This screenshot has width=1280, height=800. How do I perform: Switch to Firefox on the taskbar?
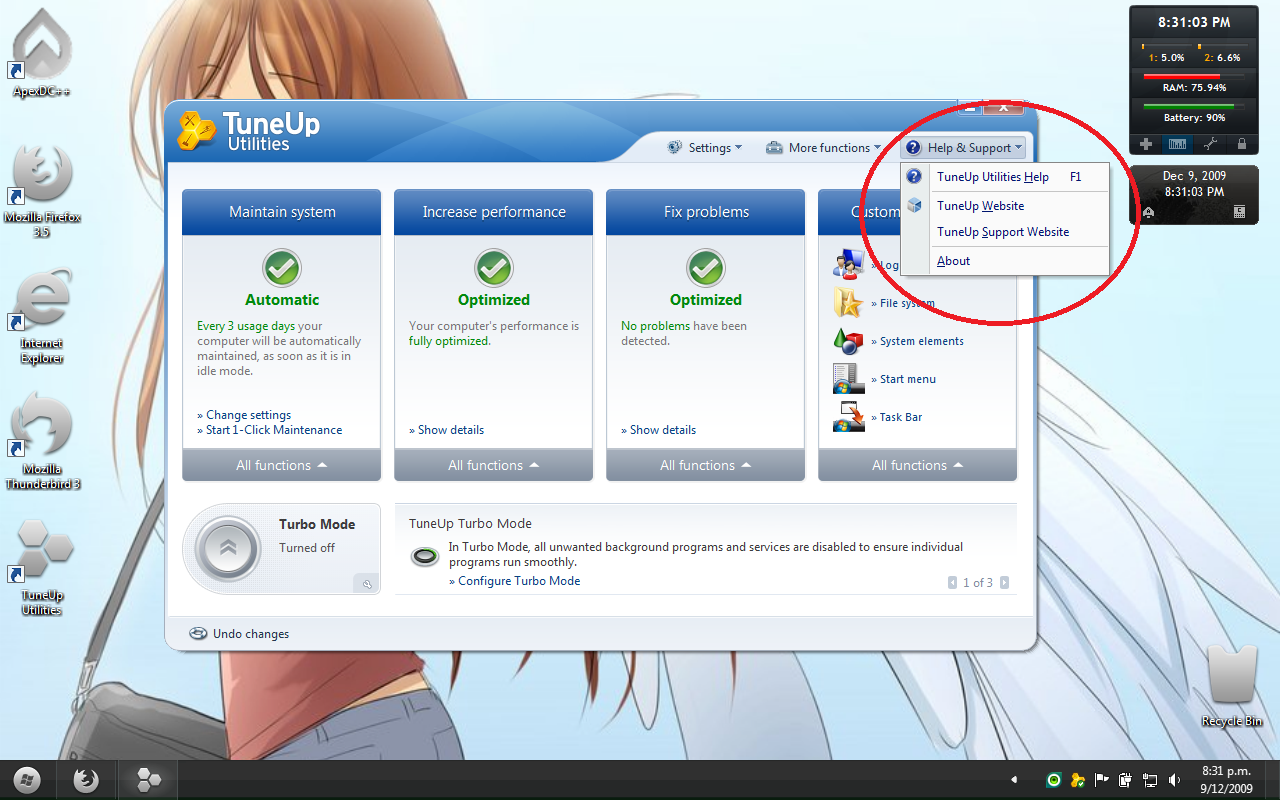click(86, 780)
